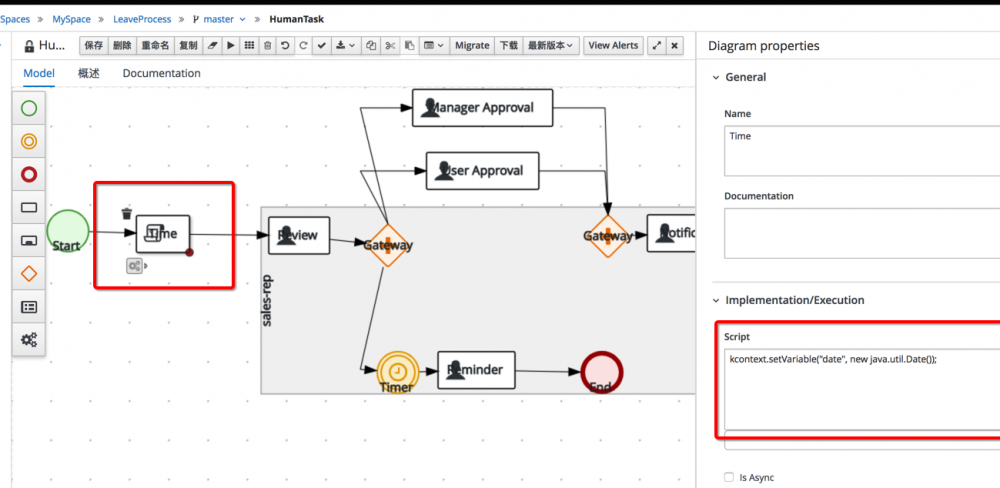
Task: Select the Timer event node
Action: click(397, 373)
